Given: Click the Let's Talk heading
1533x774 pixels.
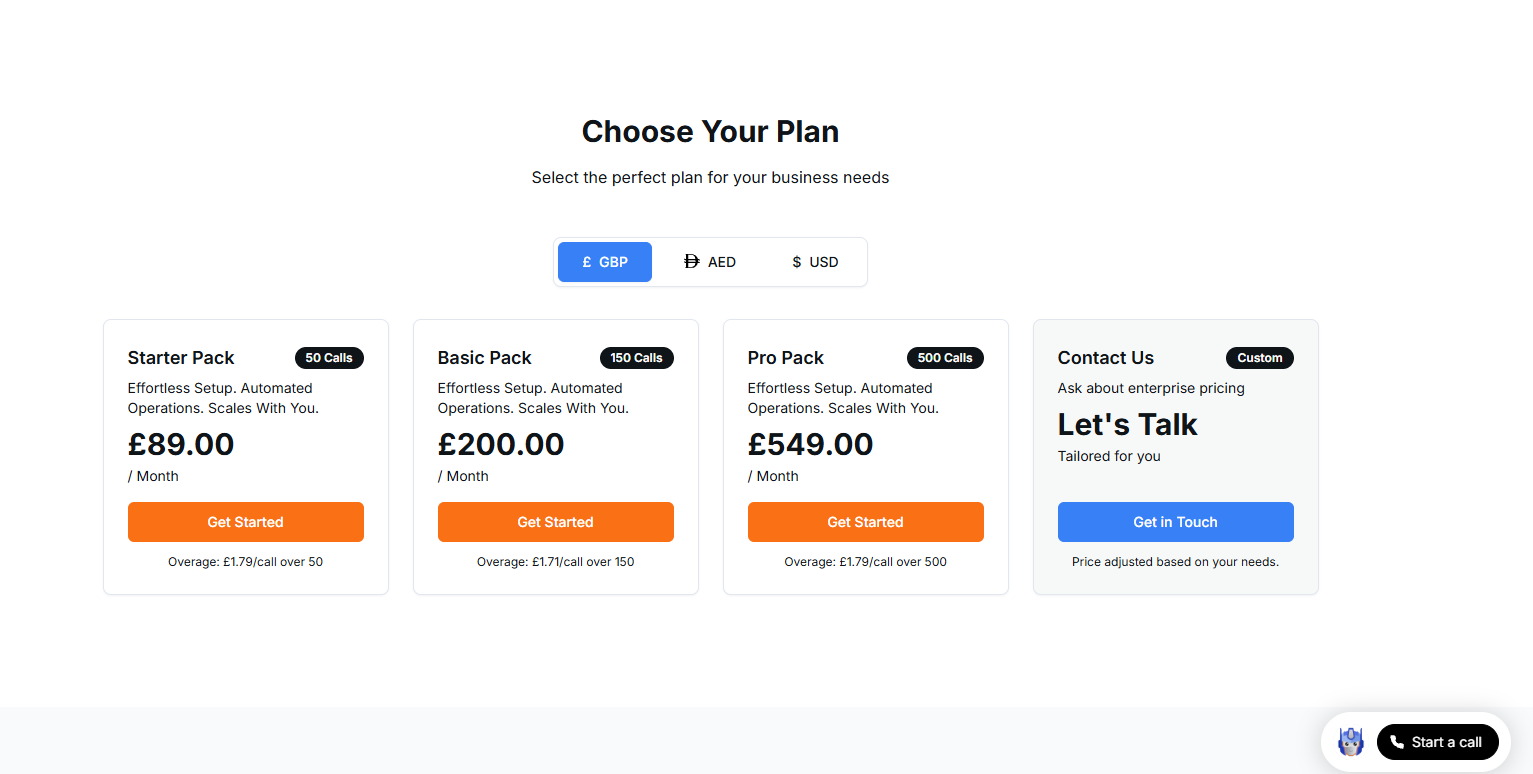Looking at the screenshot, I should [x=1127, y=425].
